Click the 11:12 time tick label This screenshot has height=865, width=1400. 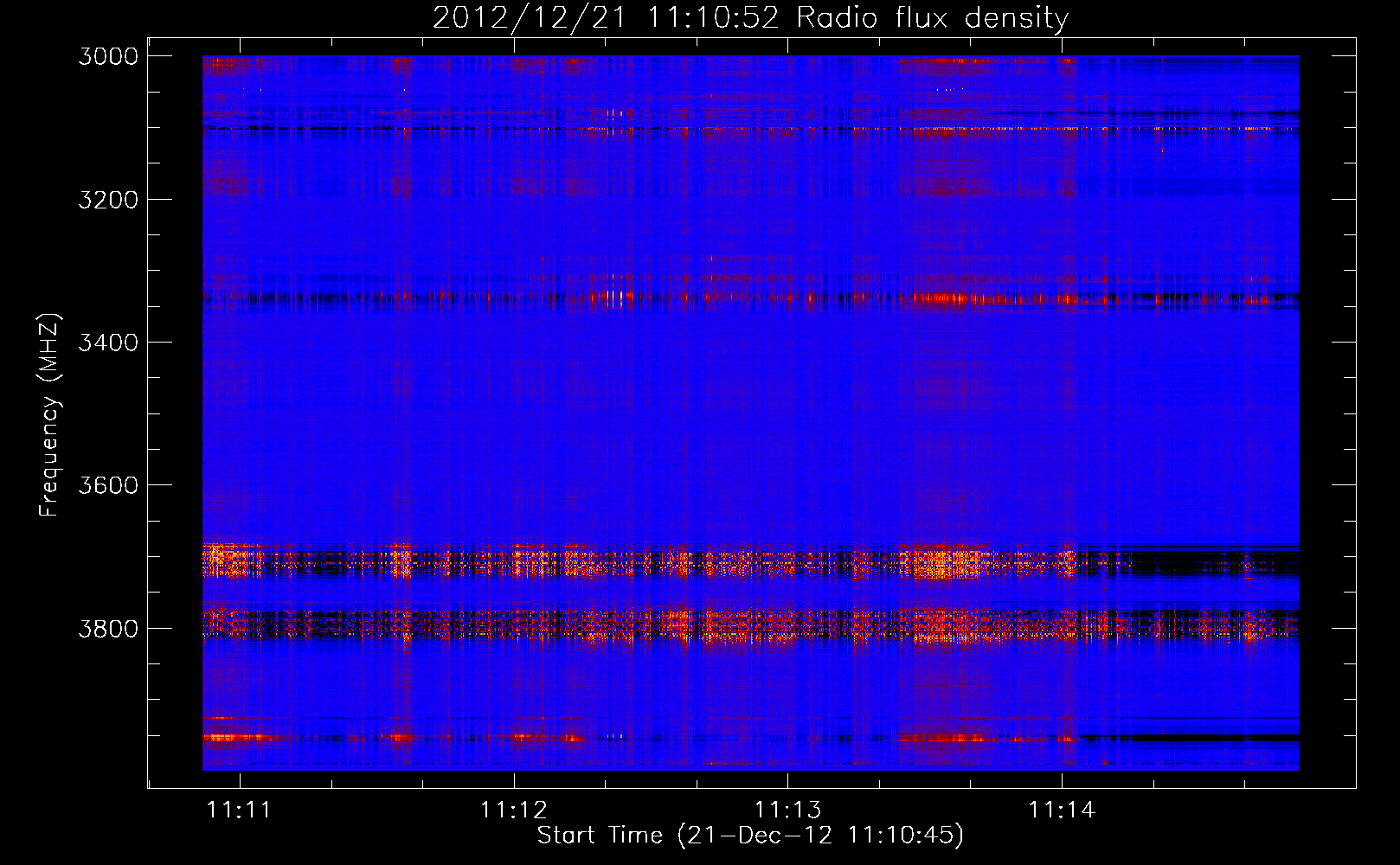tap(514, 811)
